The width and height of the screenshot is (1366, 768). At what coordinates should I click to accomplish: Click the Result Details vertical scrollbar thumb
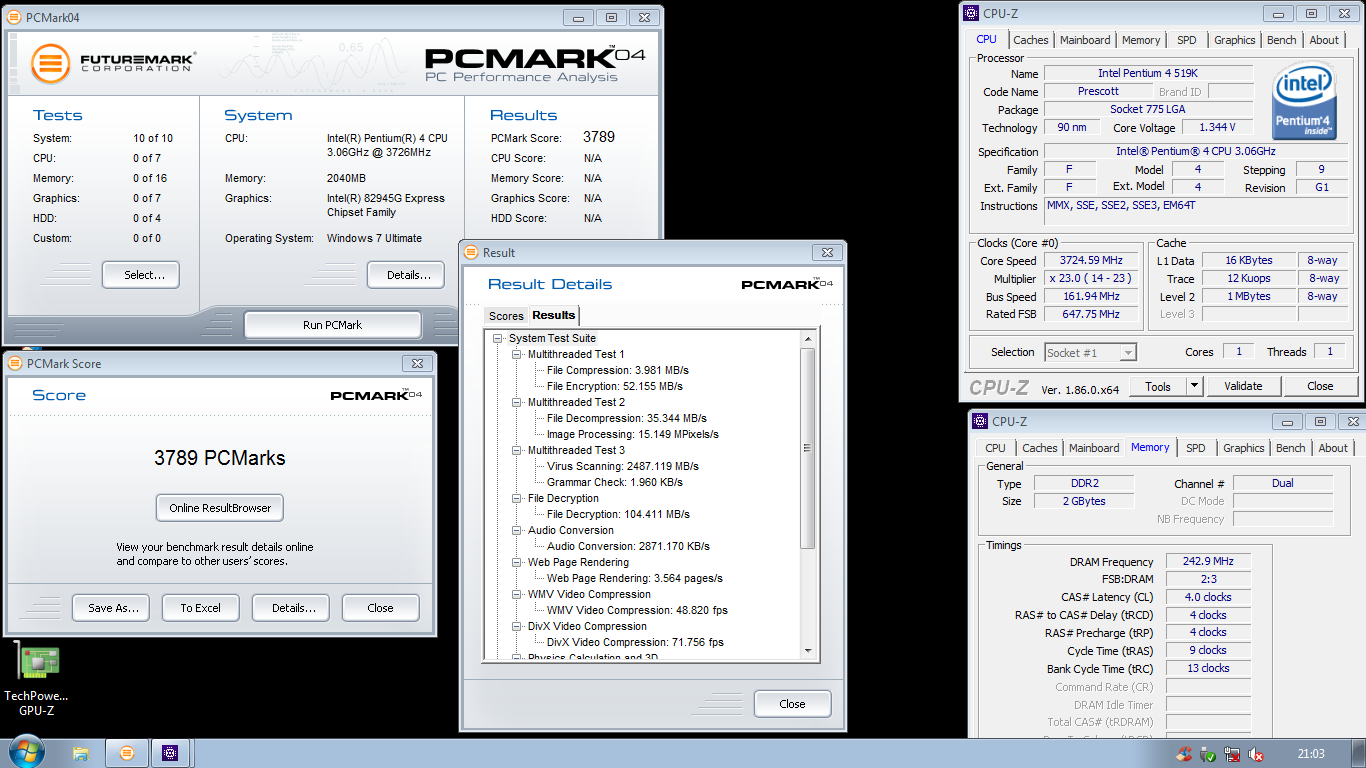click(x=808, y=448)
